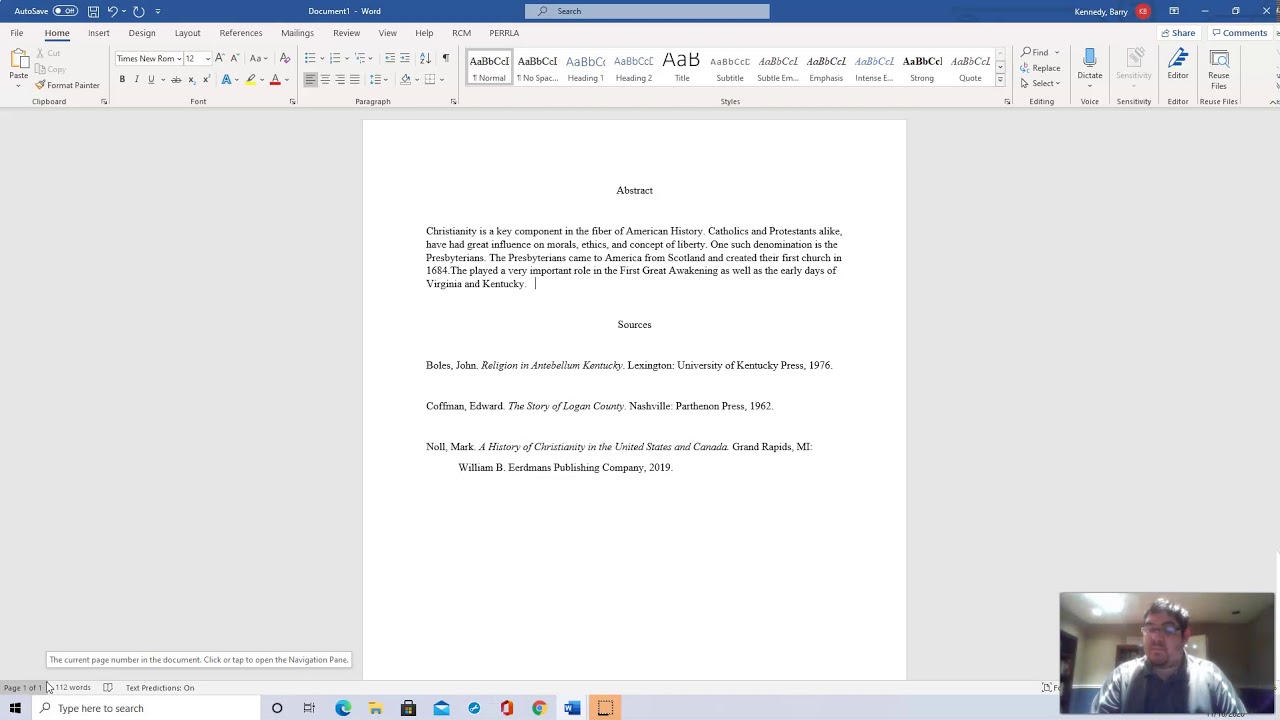Screen dimensions: 1280x720
Task: Decrease font size with Shrink Font
Action: click(x=234, y=58)
